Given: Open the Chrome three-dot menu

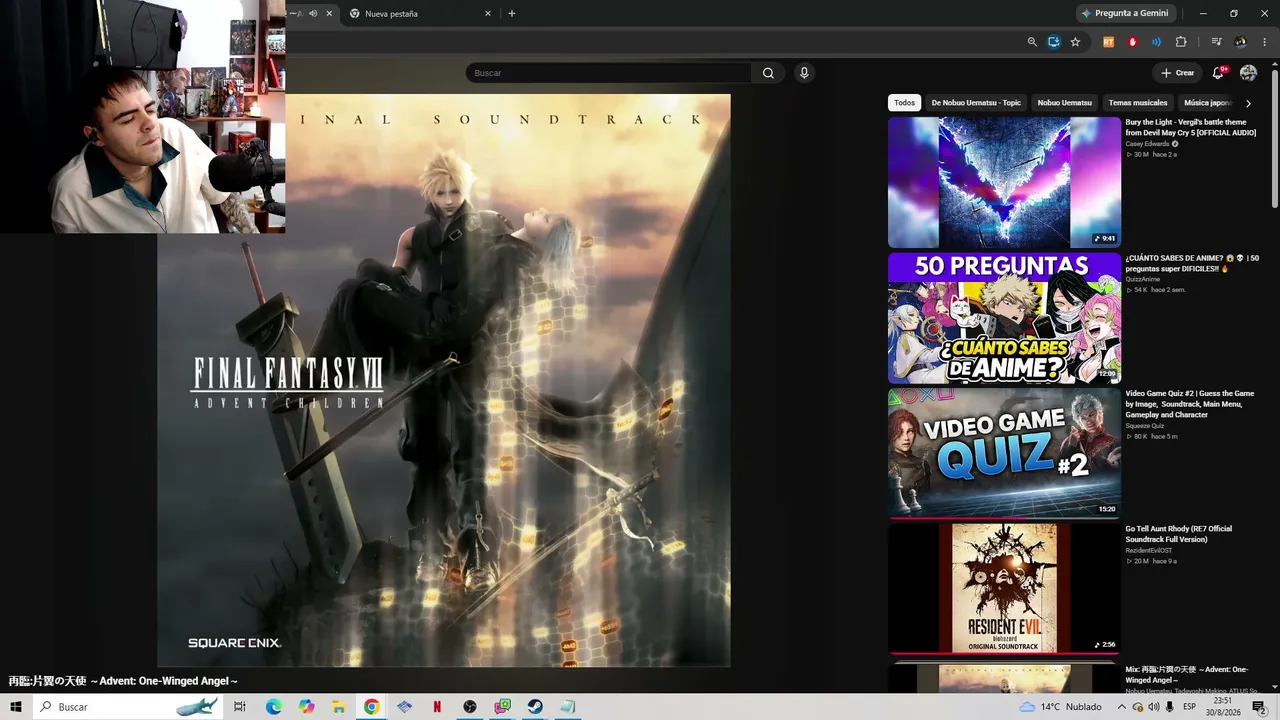Looking at the screenshot, I should pyautogui.click(x=1265, y=42).
